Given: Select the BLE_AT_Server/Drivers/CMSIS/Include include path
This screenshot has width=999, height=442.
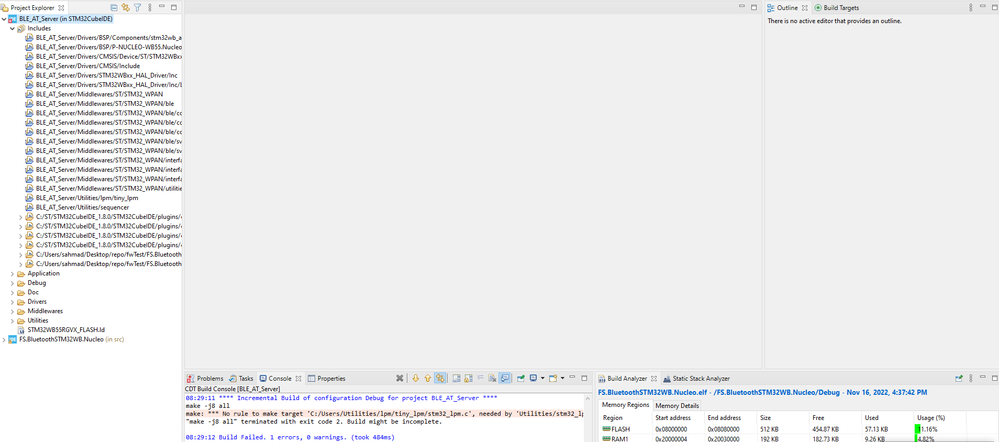Looking at the screenshot, I should coord(87,66).
